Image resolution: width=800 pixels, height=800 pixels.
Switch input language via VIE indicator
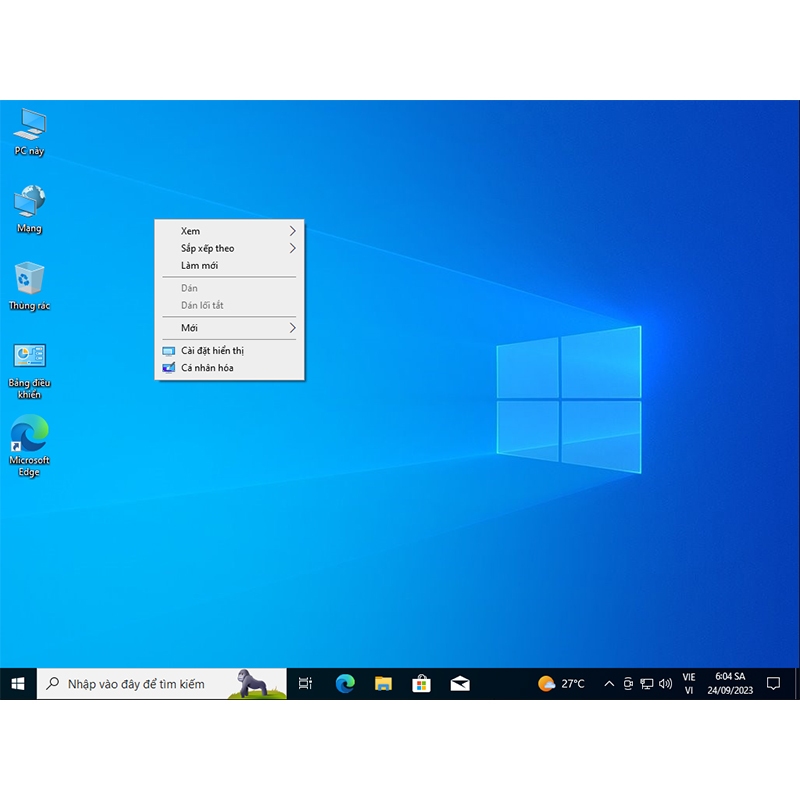tap(688, 683)
